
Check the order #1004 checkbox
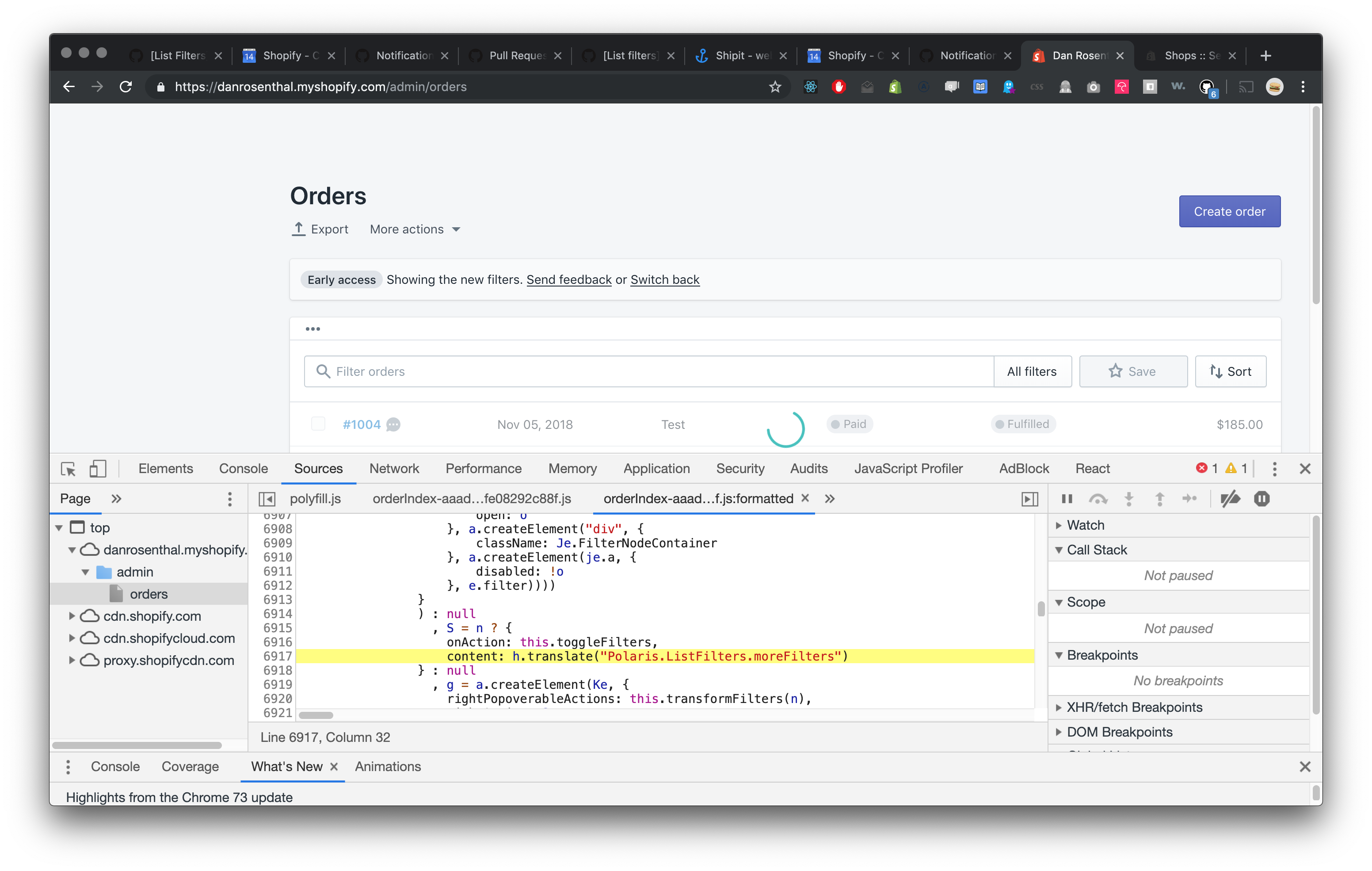pyautogui.click(x=318, y=424)
